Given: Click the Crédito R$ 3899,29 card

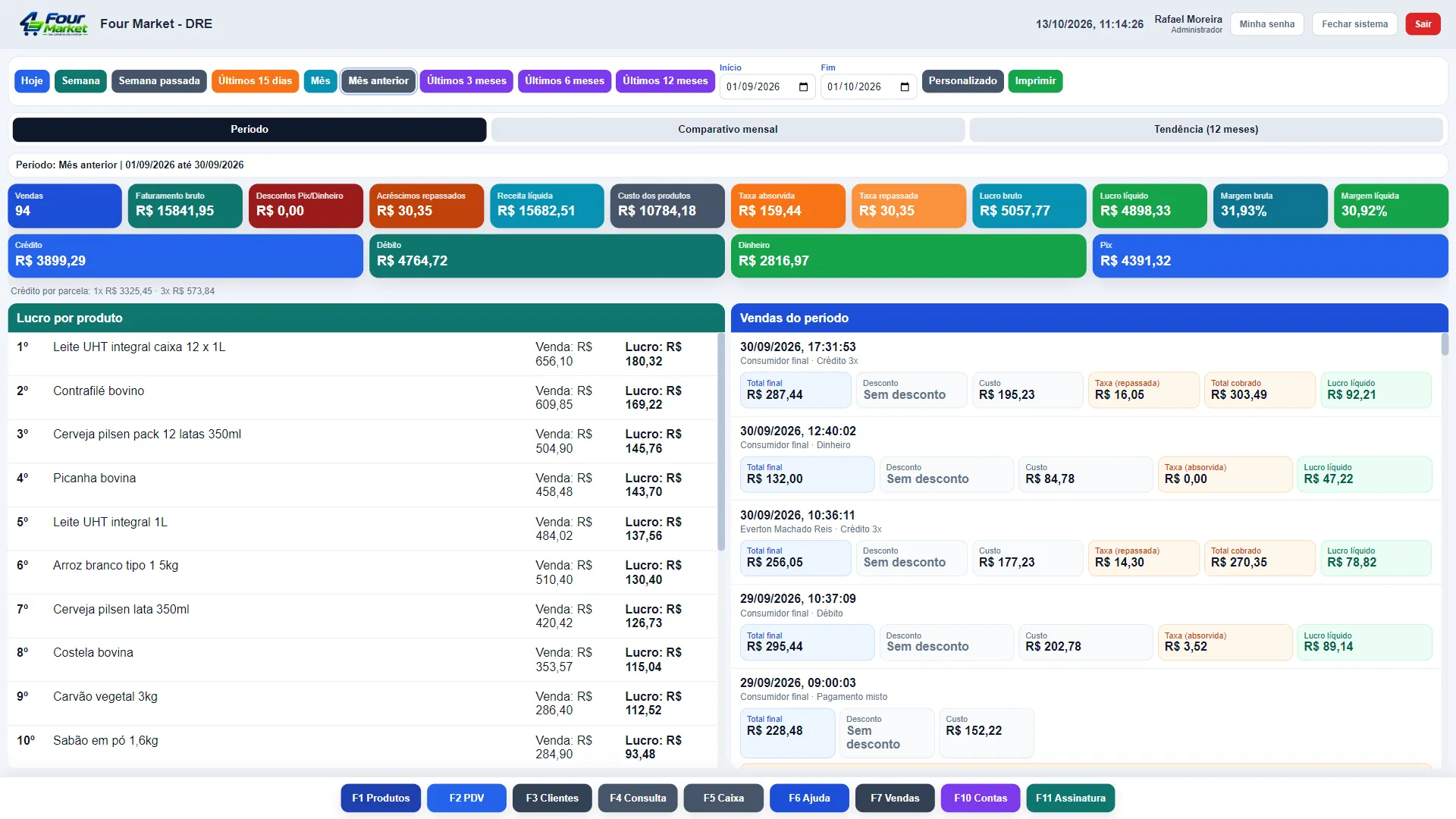Looking at the screenshot, I should pyautogui.click(x=186, y=256).
